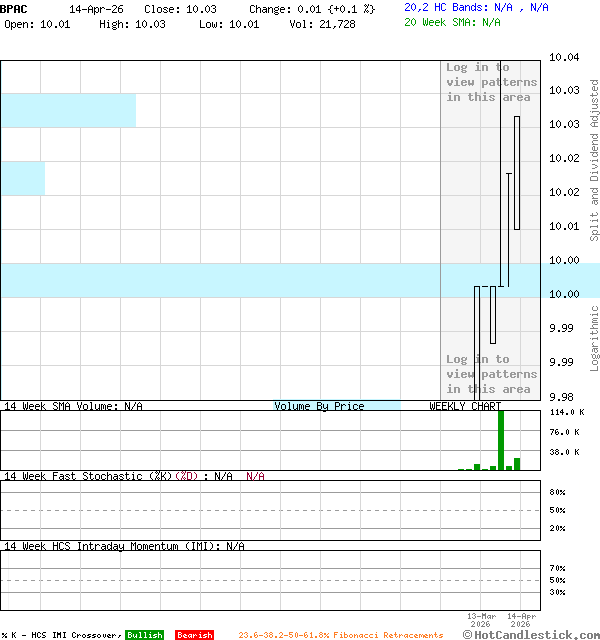Click the 14 Week SMA Volume label

[73, 406]
